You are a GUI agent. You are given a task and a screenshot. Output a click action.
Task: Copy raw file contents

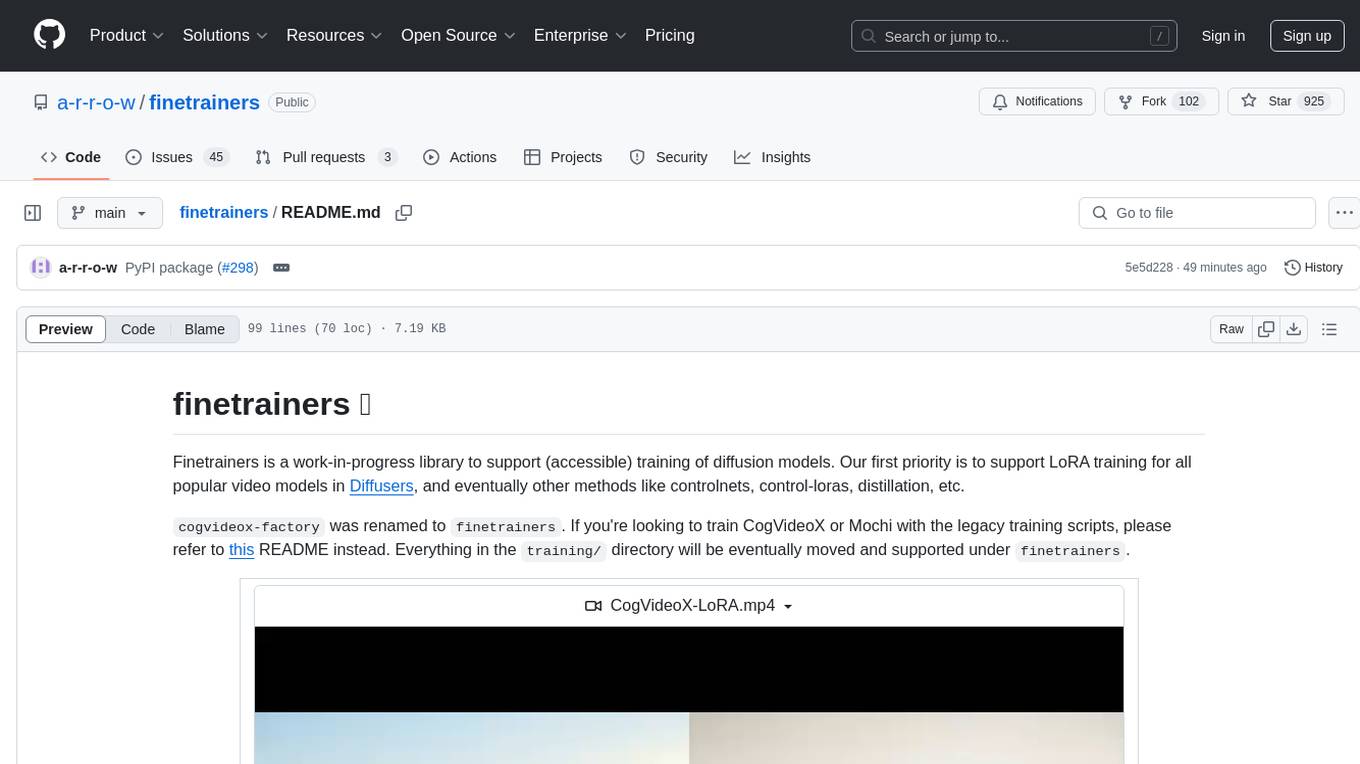coord(1266,329)
